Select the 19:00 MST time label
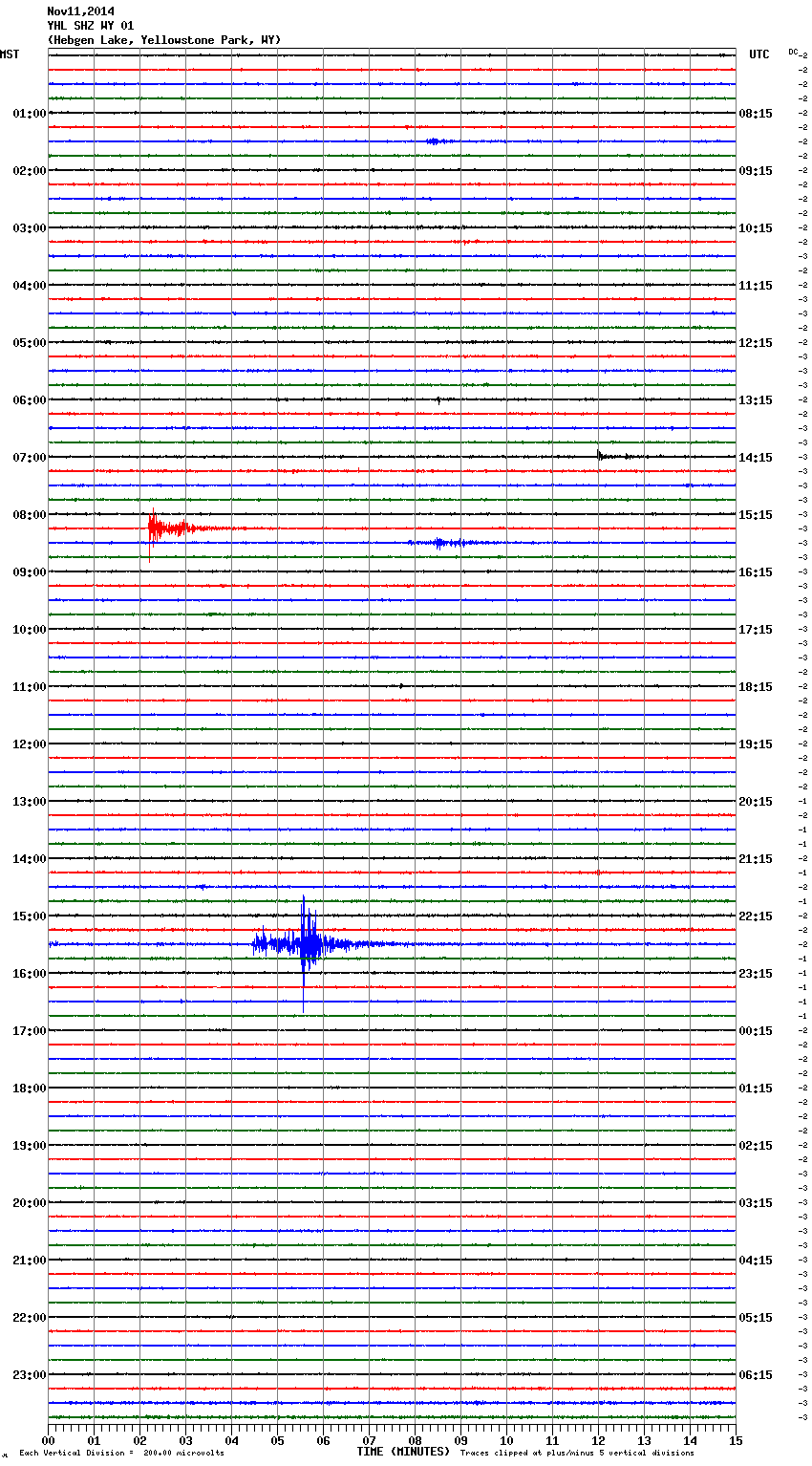812x1466 pixels. pyautogui.click(x=30, y=1146)
